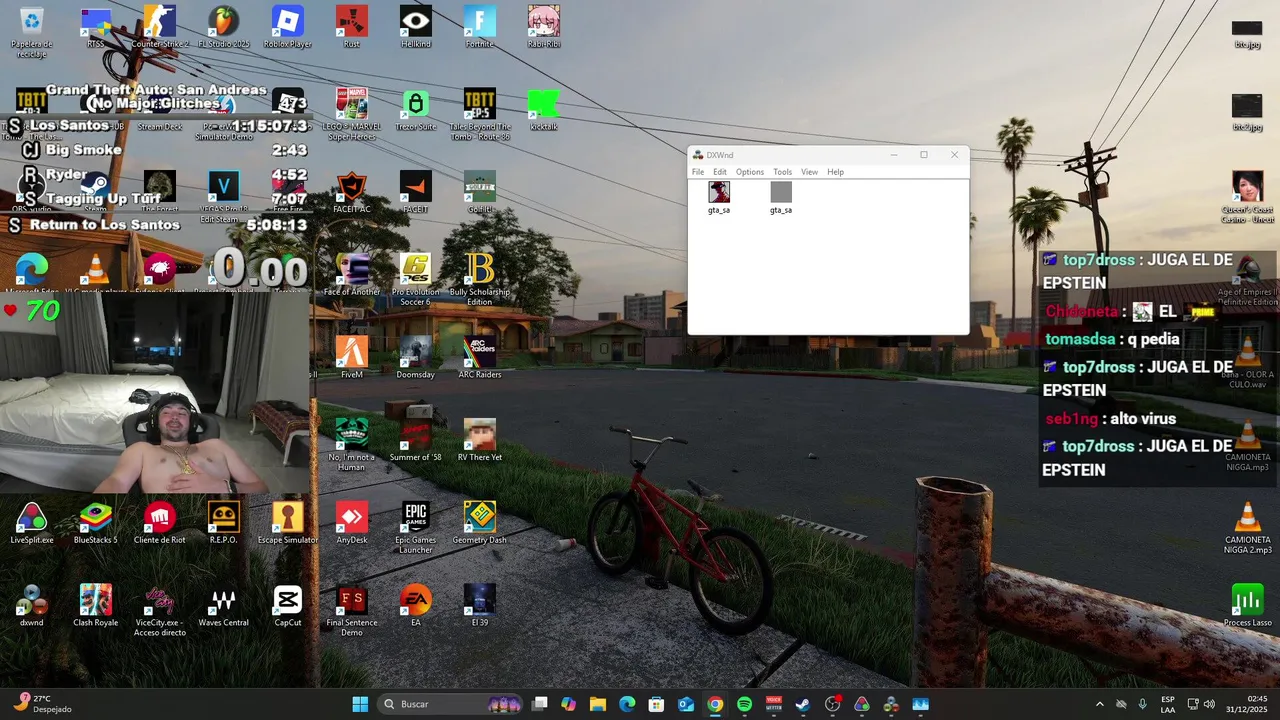Select the Roblox Player desktop icon

pos(288,27)
